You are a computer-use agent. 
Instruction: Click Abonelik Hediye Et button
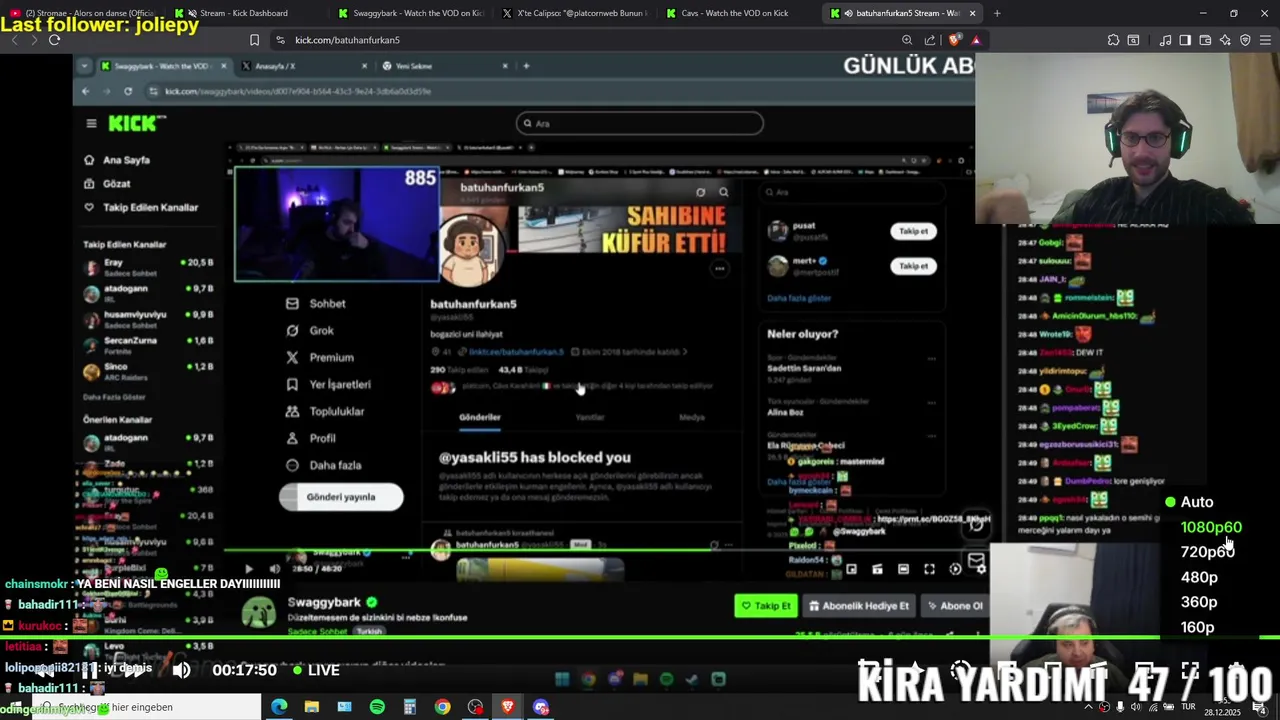tap(859, 605)
